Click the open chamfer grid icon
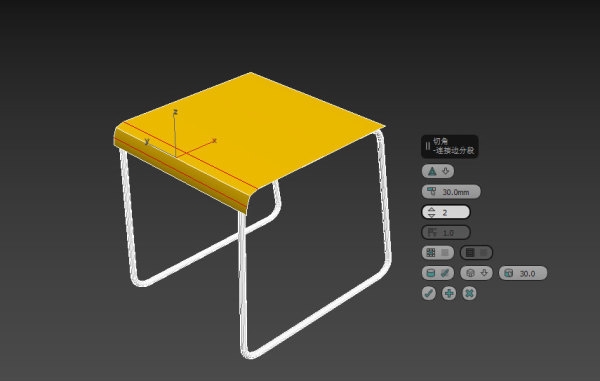600x381 pixels. (x=431, y=252)
